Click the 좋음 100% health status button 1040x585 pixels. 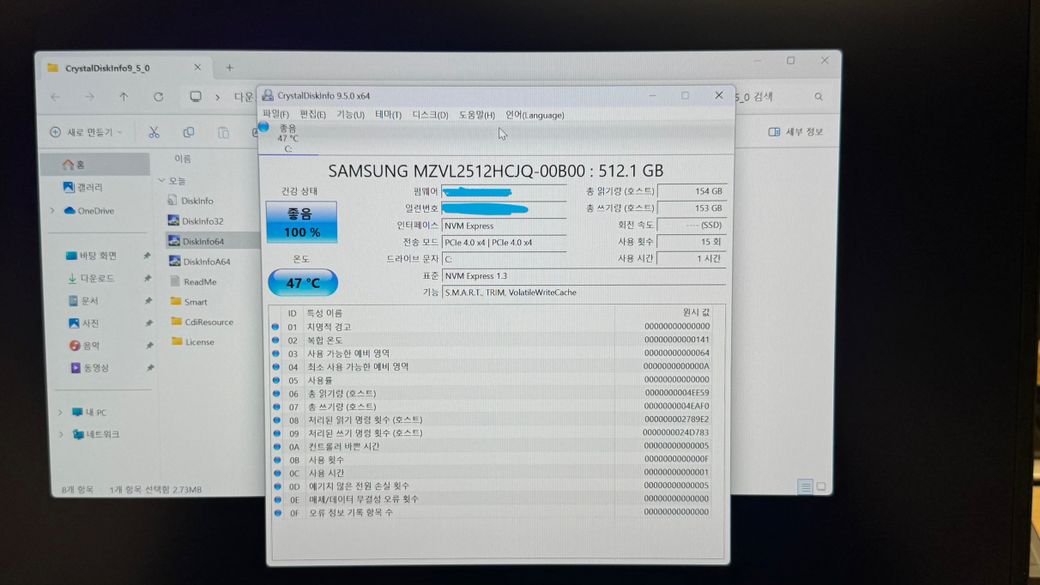(301, 222)
